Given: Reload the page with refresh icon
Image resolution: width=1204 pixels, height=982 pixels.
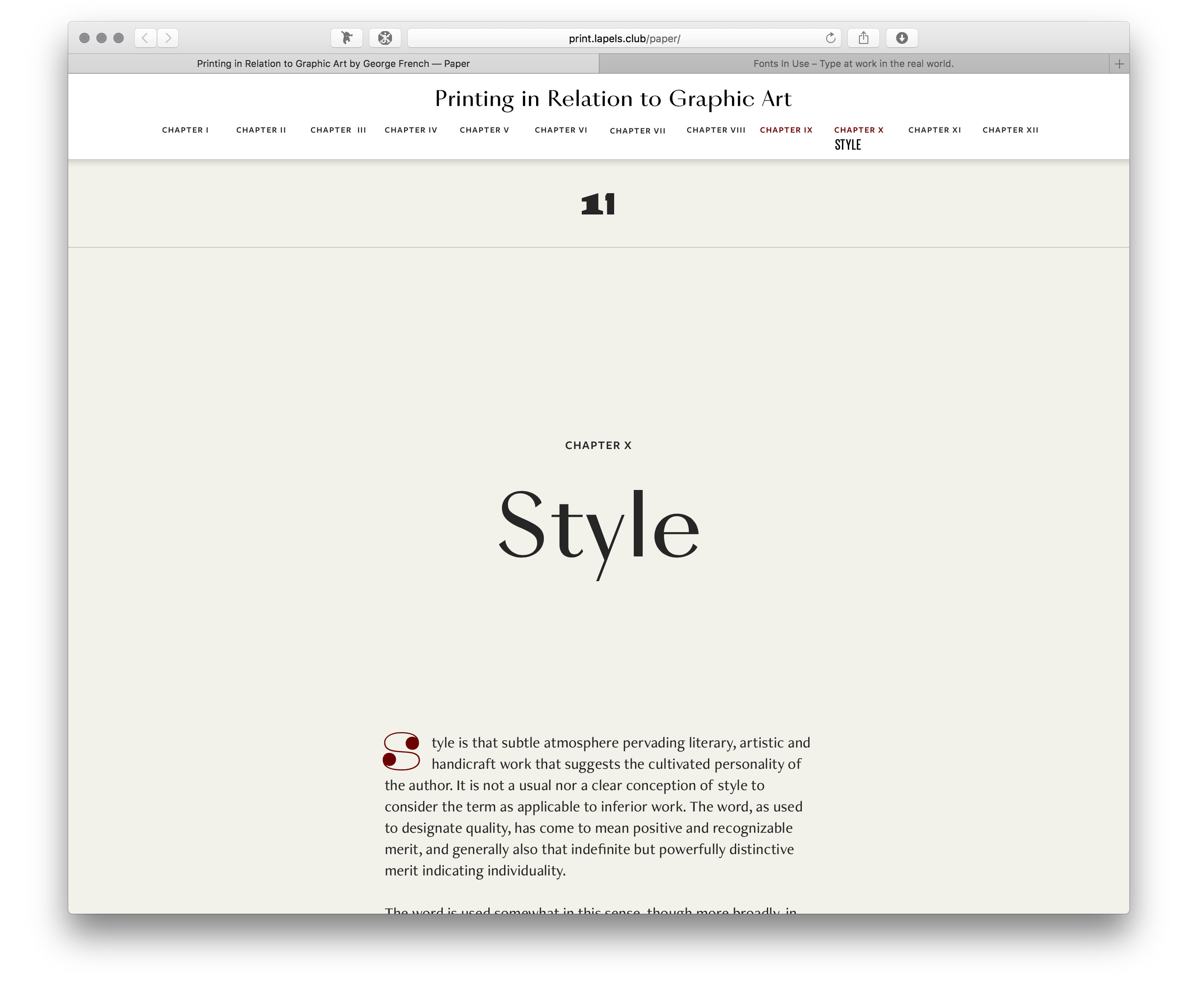Looking at the screenshot, I should point(830,38).
